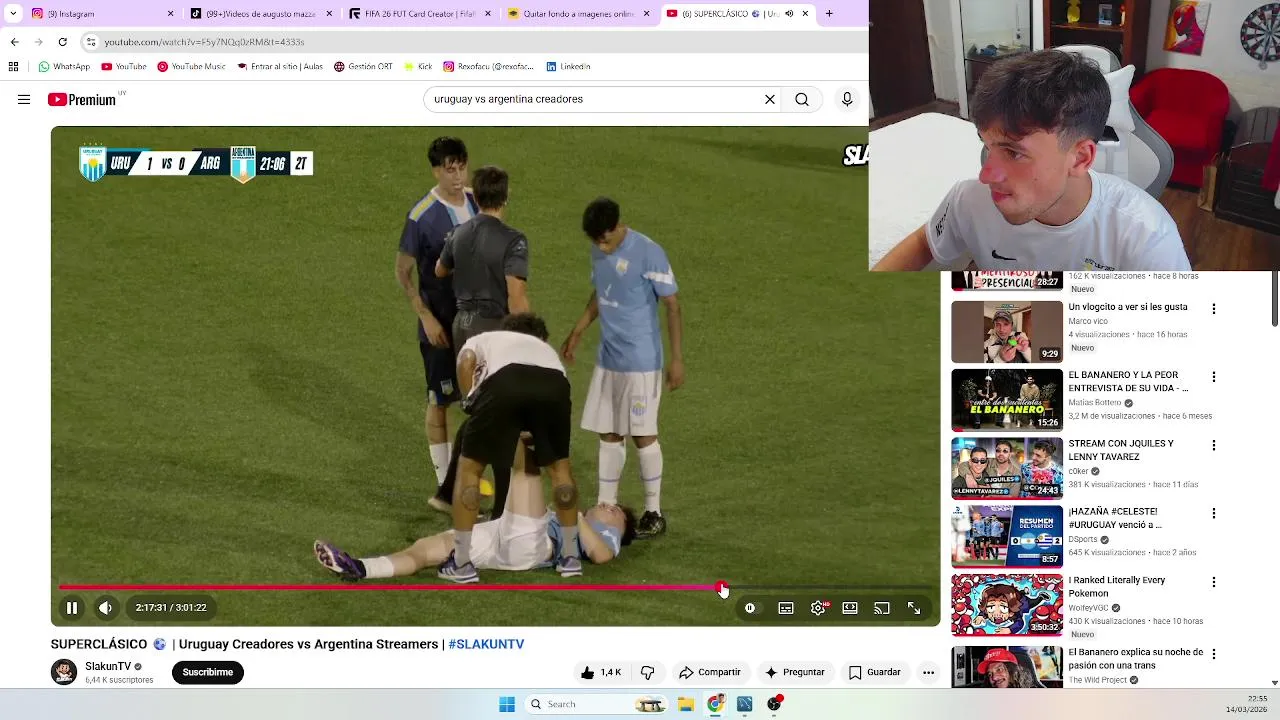Open the SlakunTV channel avatar

tap(64, 672)
